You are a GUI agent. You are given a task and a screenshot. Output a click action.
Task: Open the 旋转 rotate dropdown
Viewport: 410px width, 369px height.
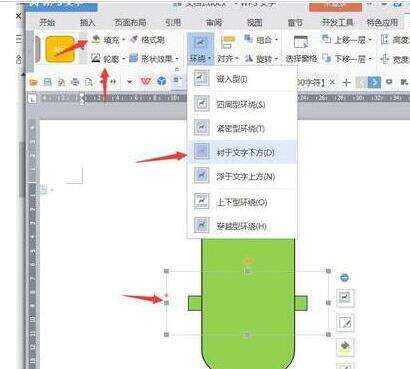pyautogui.click(x=261, y=59)
